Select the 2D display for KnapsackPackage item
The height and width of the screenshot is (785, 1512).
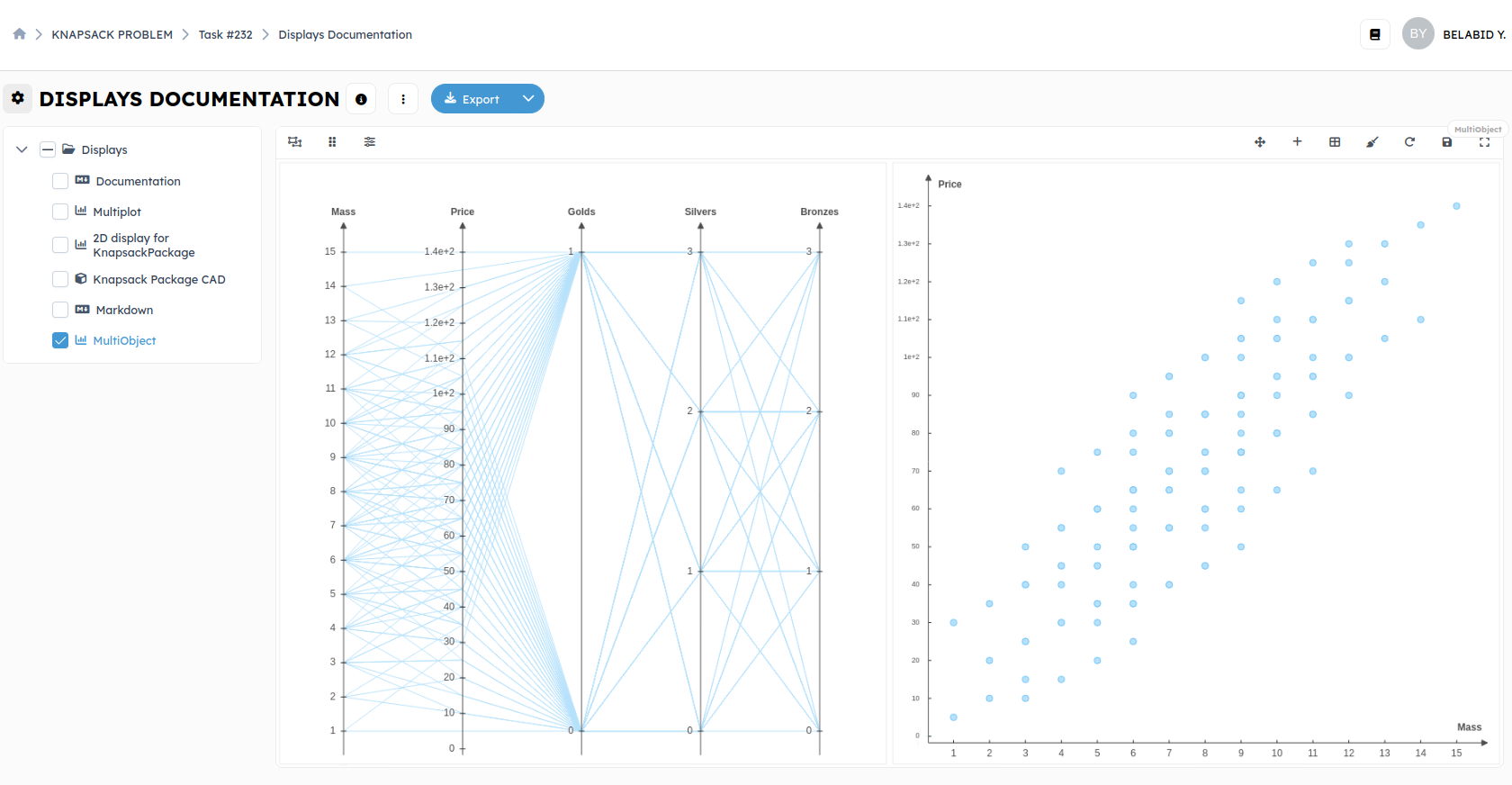(x=143, y=245)
